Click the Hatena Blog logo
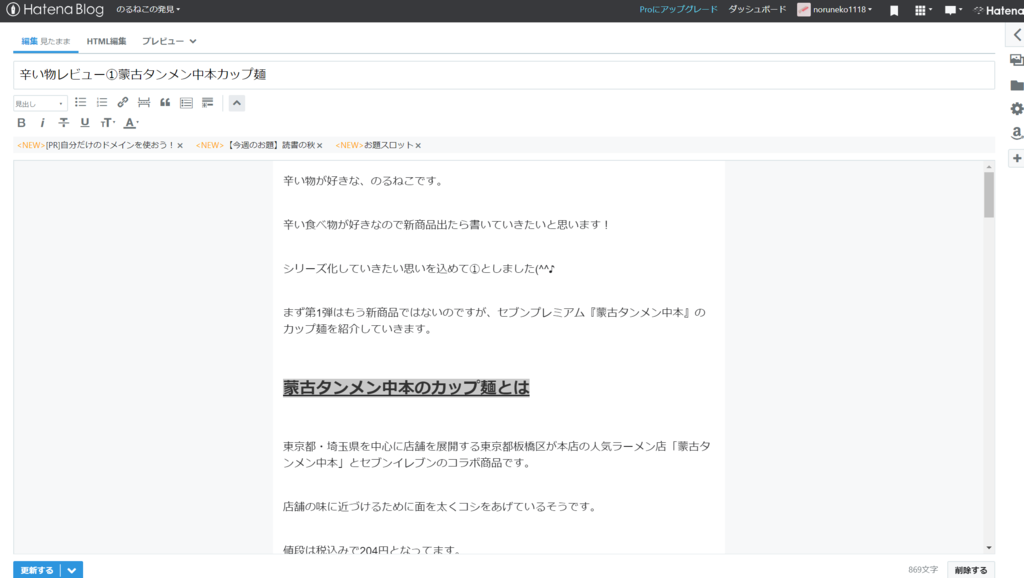This screenshot has width=1024, height=578. coord(55,10)
